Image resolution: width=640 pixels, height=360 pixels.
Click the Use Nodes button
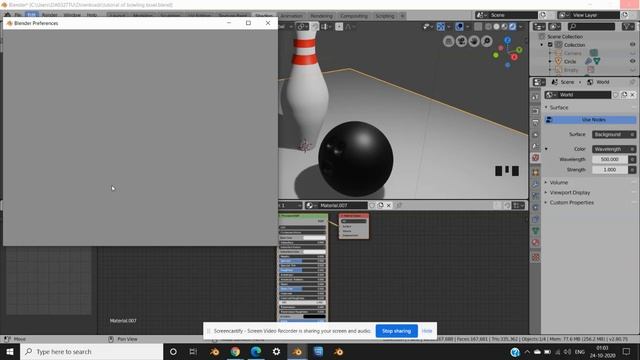click(x=590, y=120)
